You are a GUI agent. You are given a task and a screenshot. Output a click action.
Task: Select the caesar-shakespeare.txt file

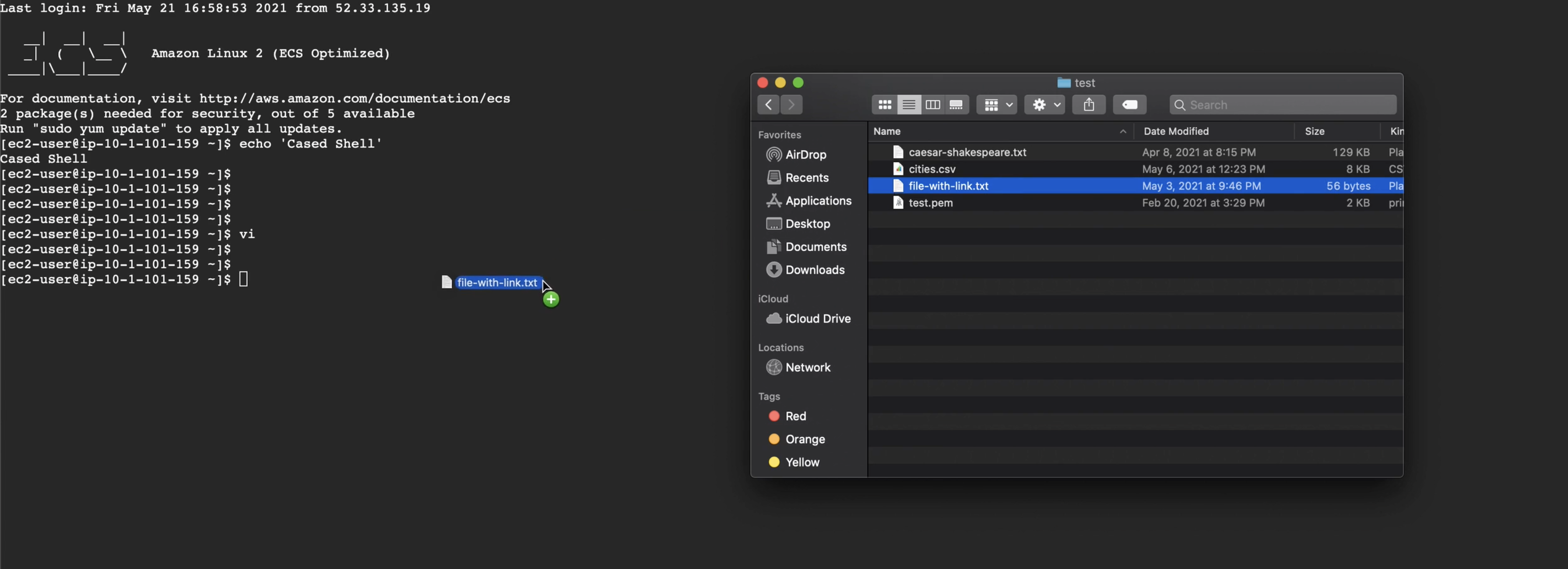(x=967, y=152)
